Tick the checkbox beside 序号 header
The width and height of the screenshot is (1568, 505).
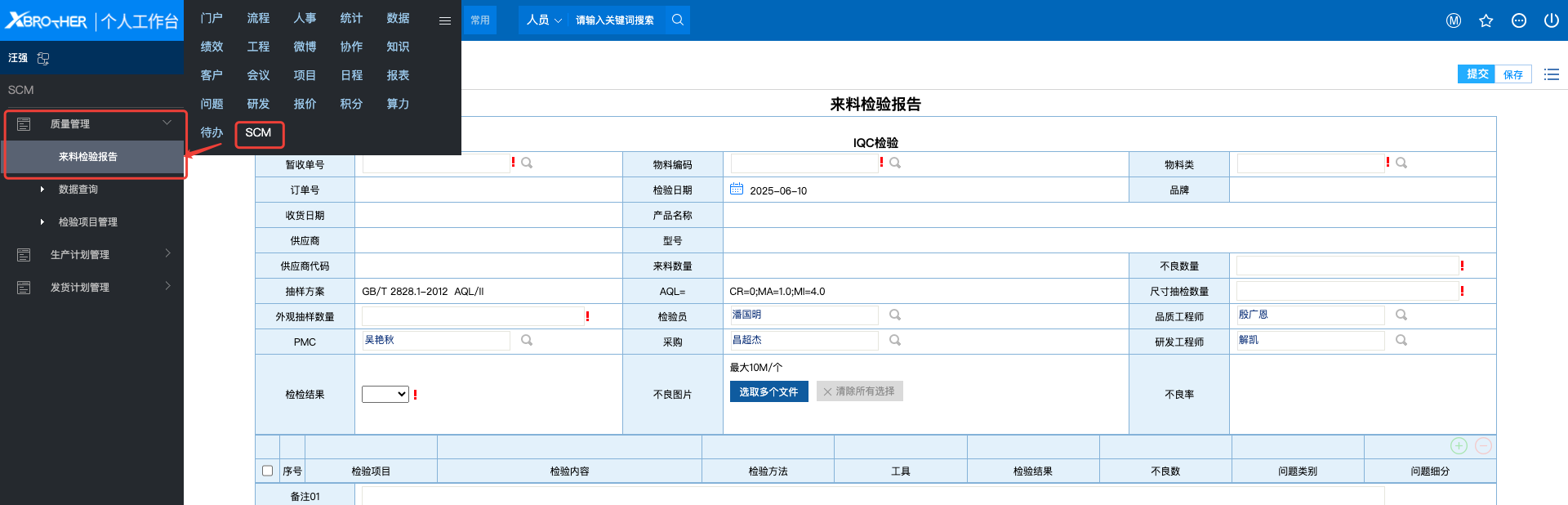tap(267, 471)
